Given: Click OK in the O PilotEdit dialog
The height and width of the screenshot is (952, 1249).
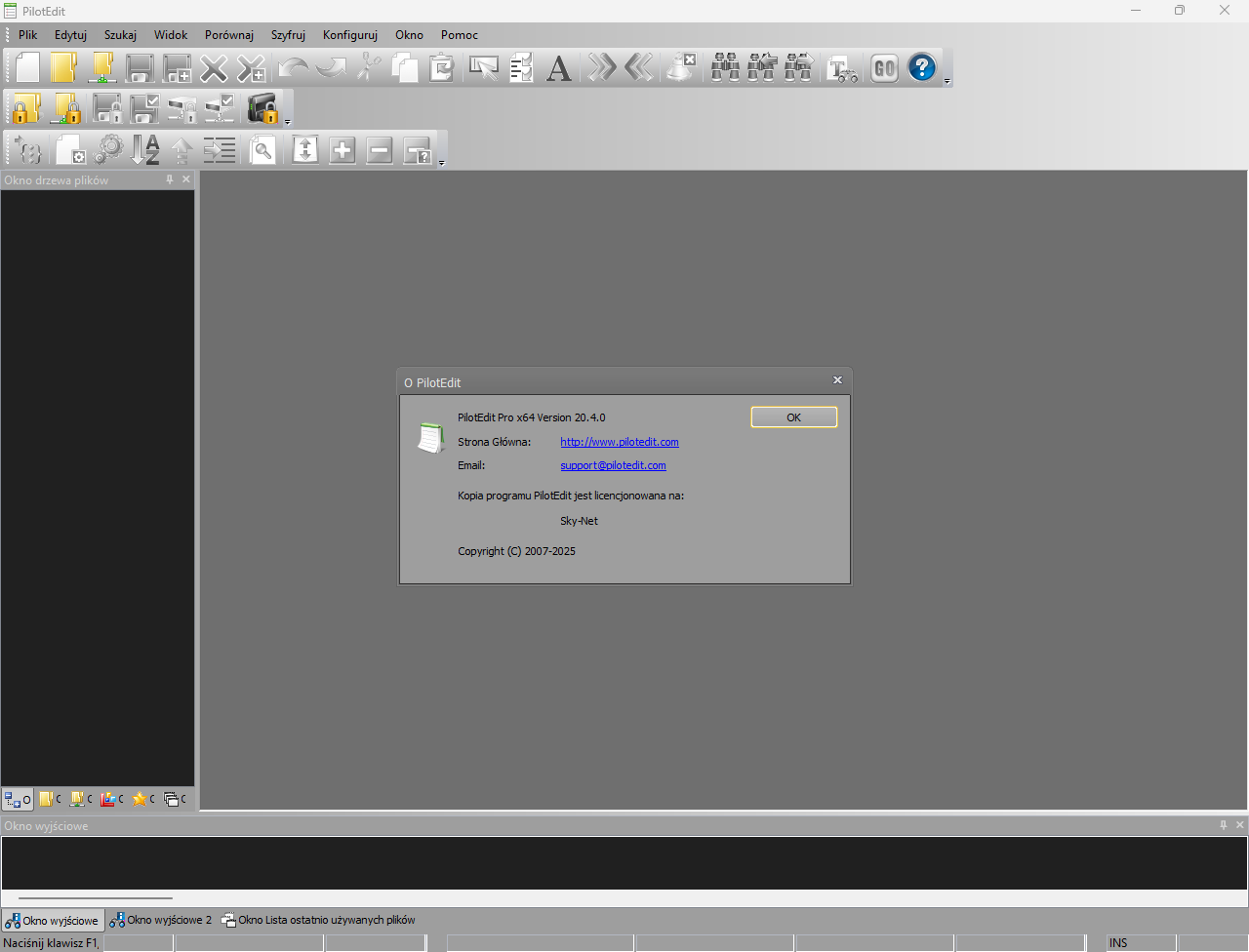Looking at the screenshot, I should [x=794, y=417].
